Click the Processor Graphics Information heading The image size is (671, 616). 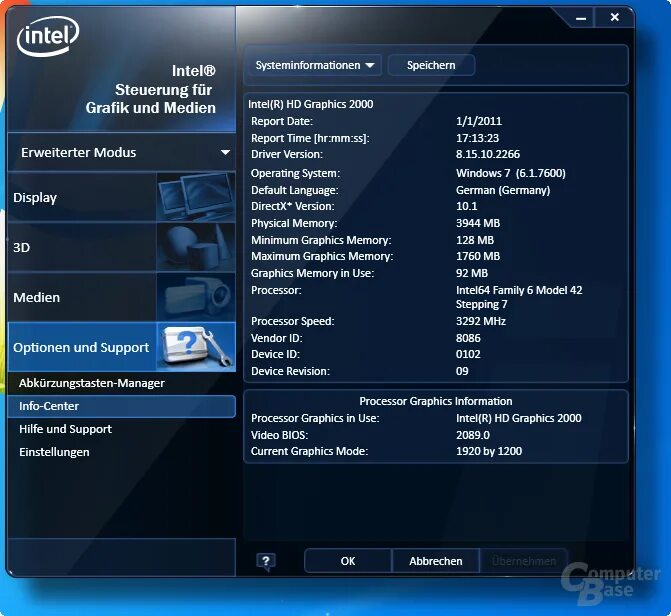436,401
